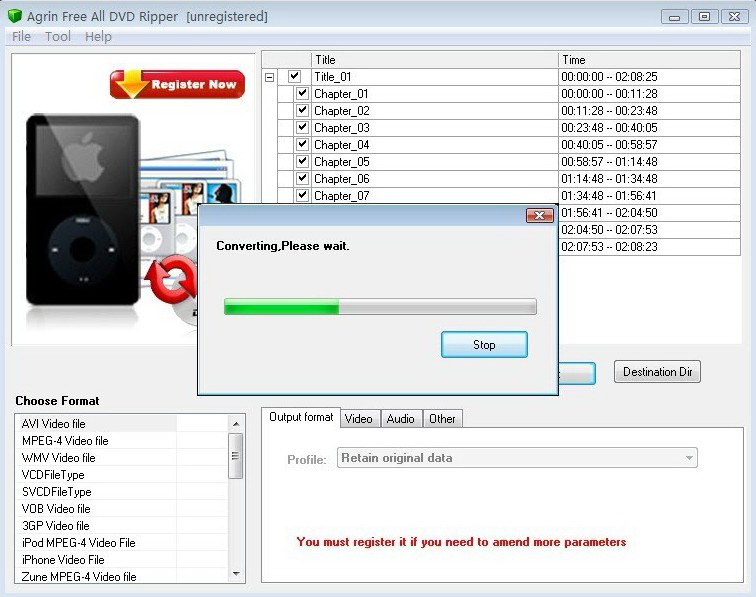Stop the conversion in progress
The width and height of the screenshot is (756, 597).
[484, 344]
